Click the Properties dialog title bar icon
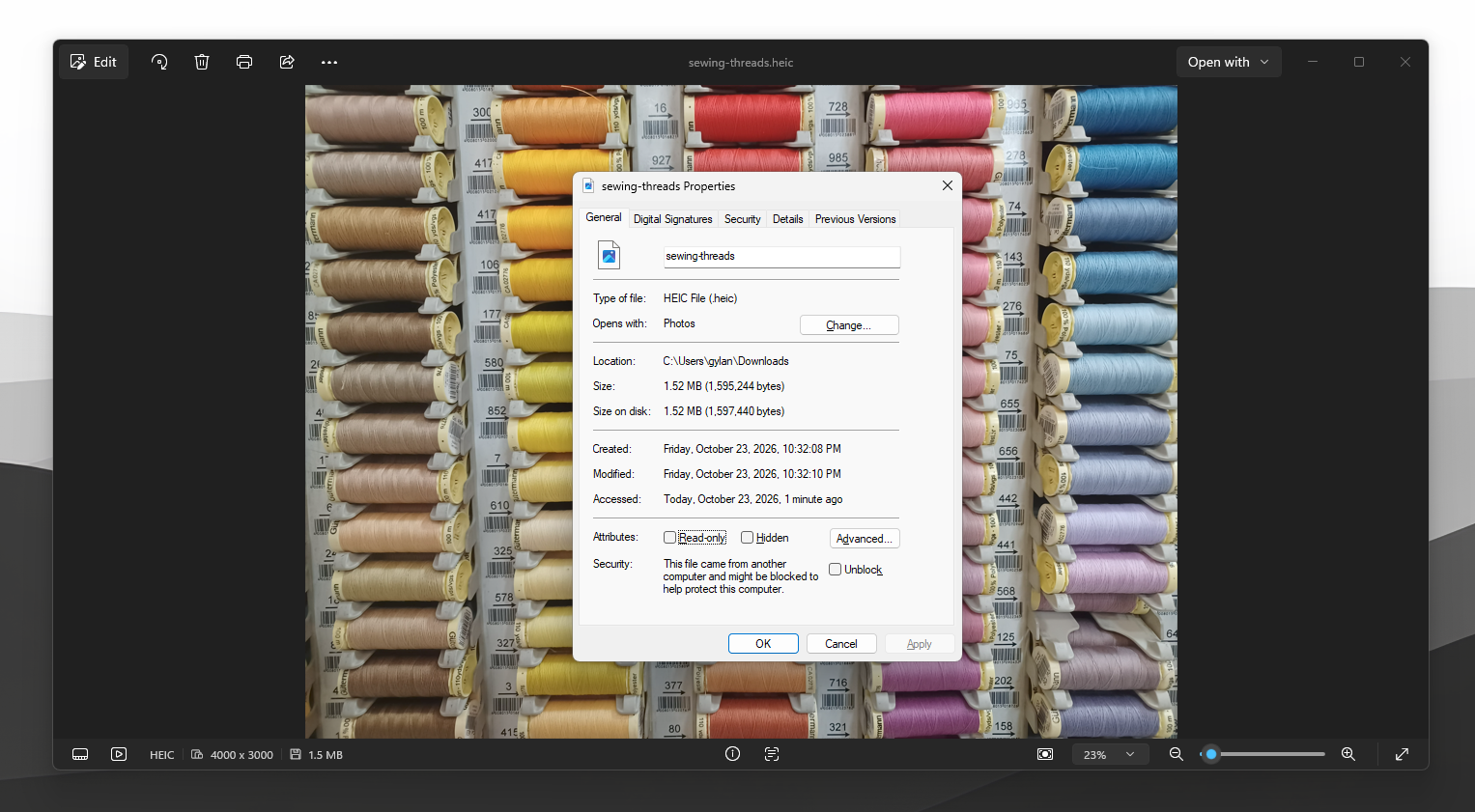The image size is (1475, 812). pos(588,185)
